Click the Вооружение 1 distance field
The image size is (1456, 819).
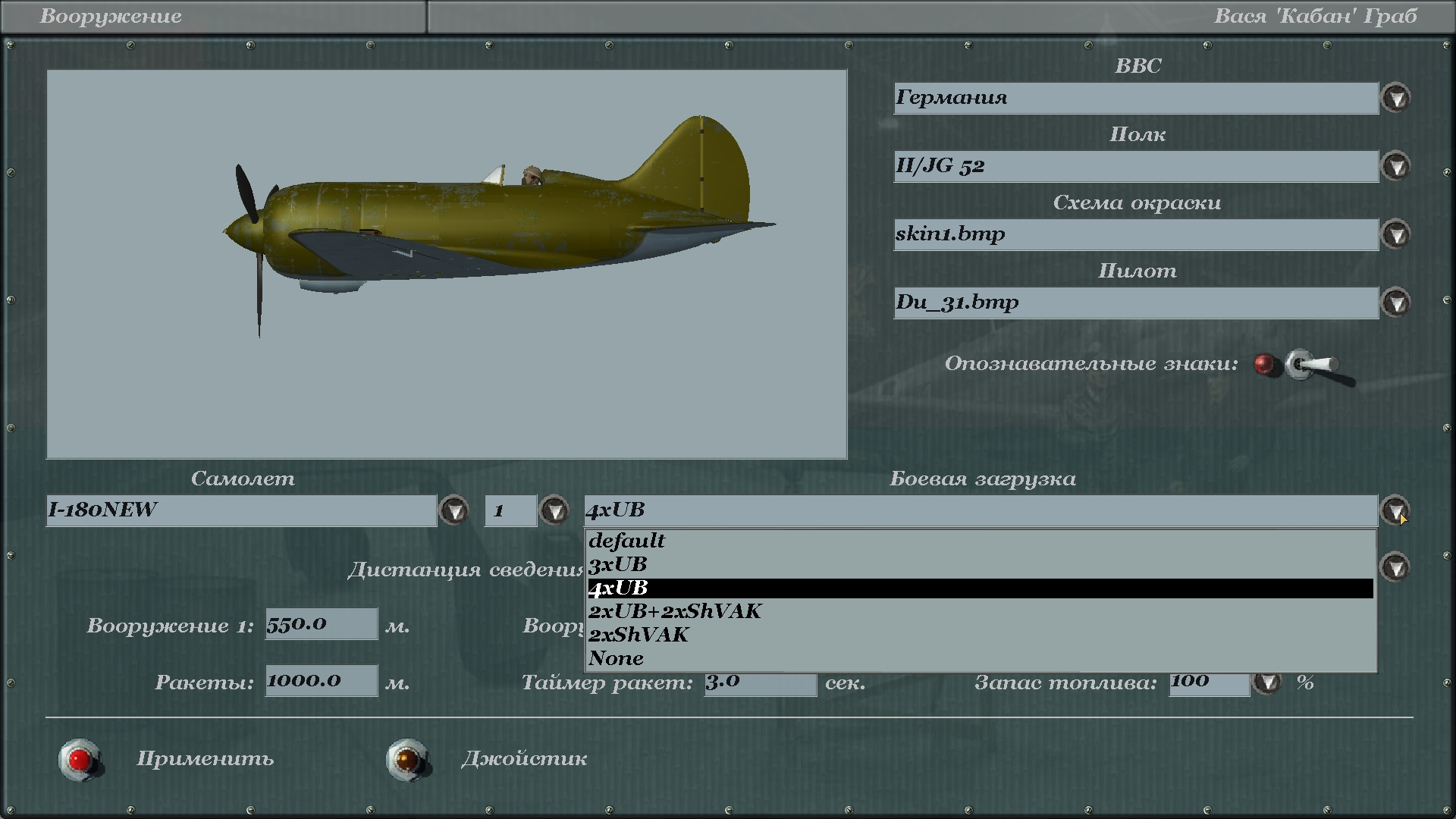coord(321,624)
